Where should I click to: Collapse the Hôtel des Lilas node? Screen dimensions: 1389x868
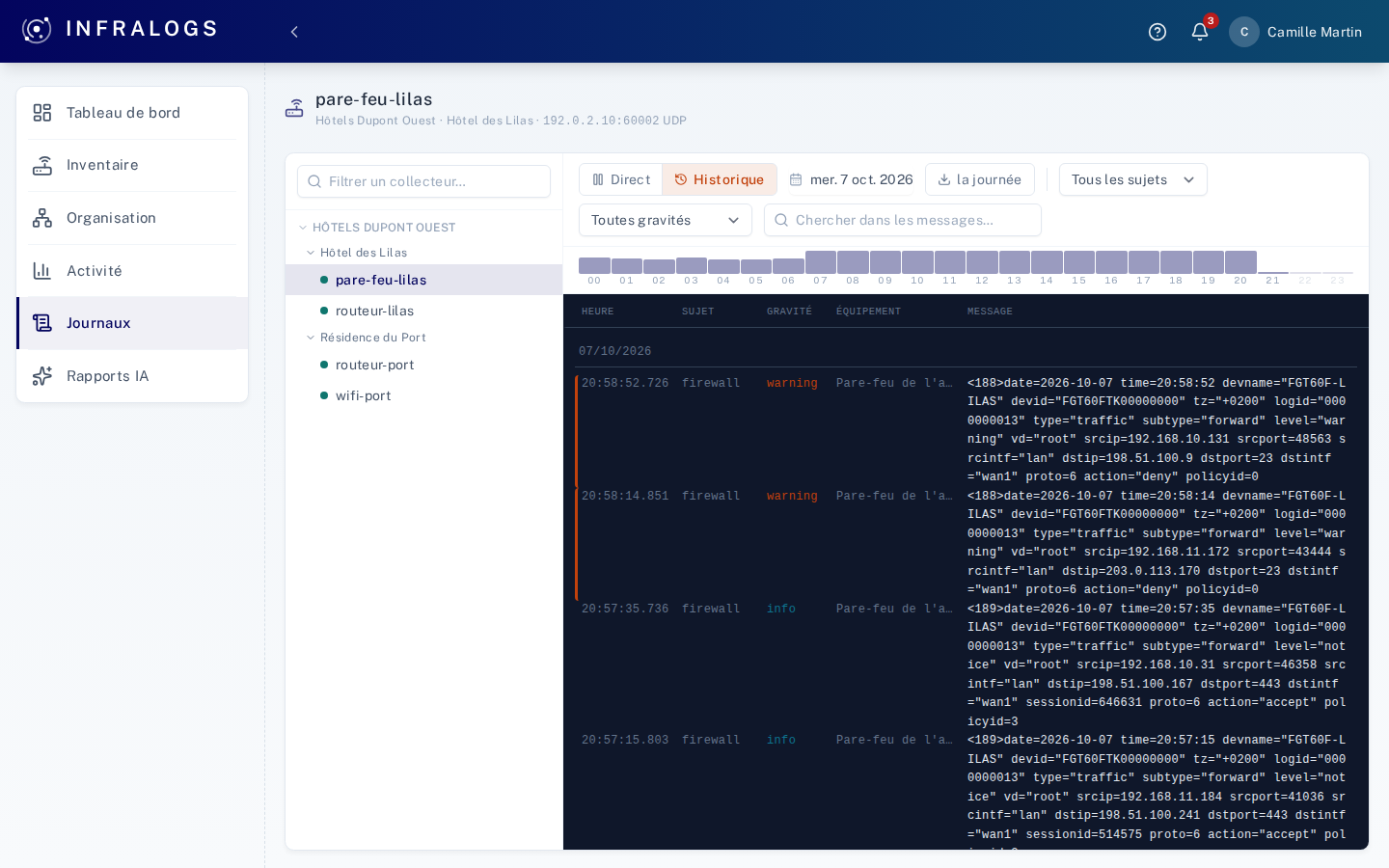(x=311, y=253)
